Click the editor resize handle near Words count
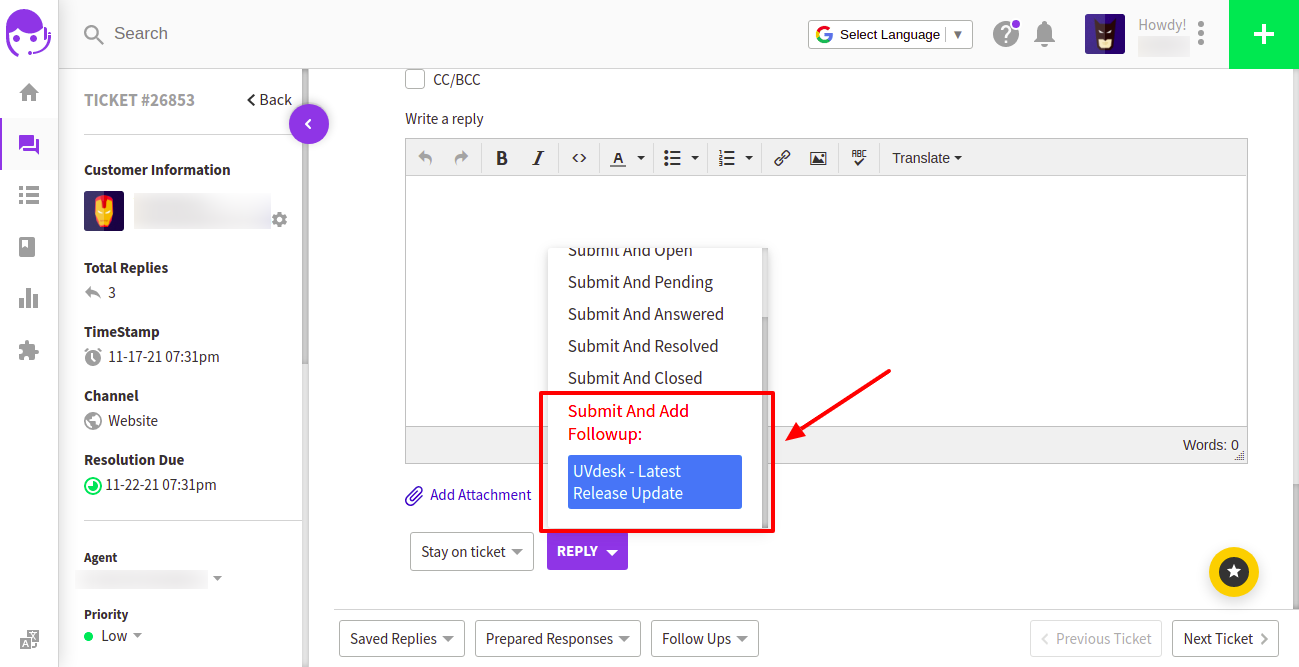1299x667 pixels. pyautogui.click(x=1240, y=455)
